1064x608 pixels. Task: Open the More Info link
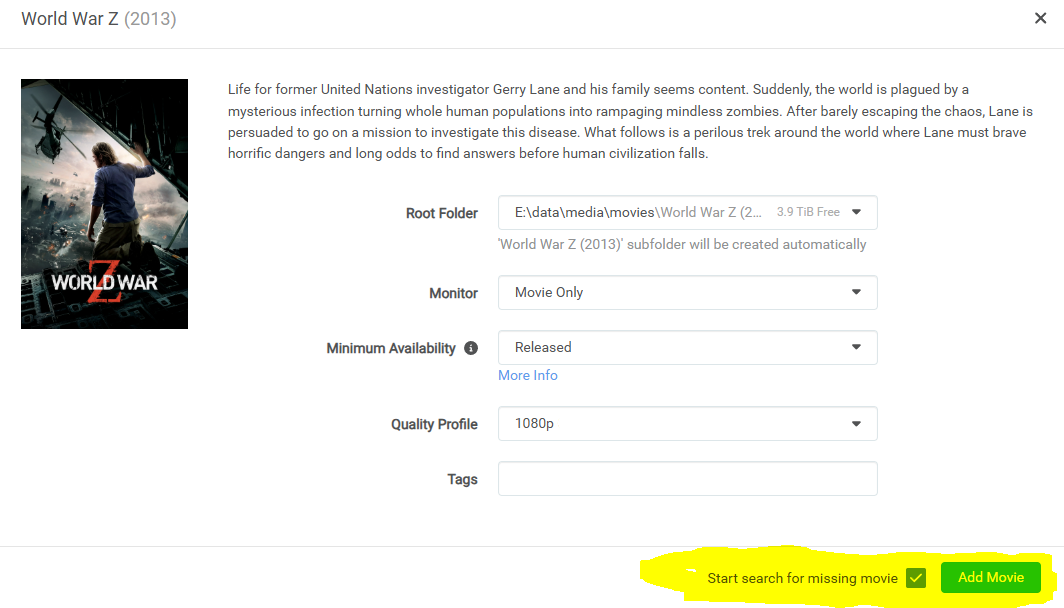527,375
